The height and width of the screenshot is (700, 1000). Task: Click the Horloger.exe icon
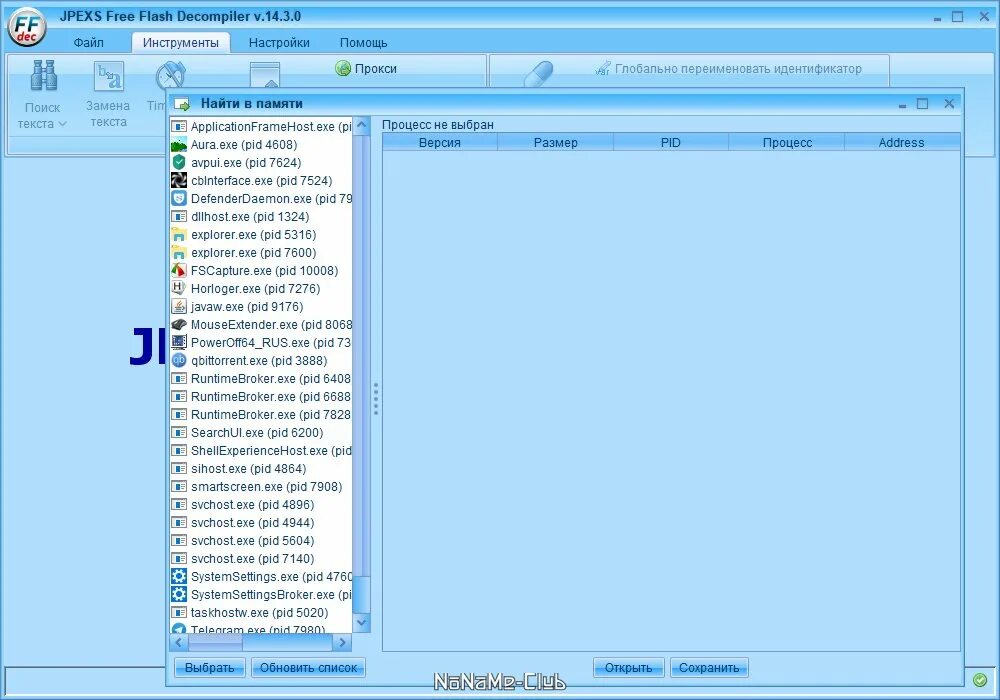coord(179,288)
